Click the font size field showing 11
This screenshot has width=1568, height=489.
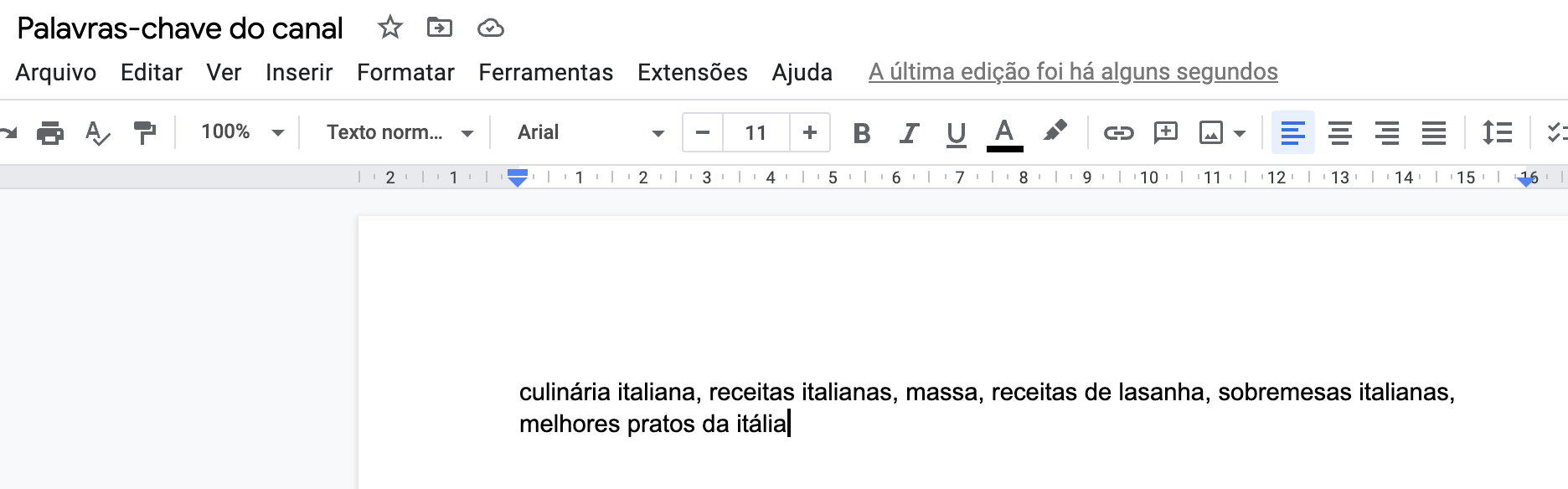[756, 132]
